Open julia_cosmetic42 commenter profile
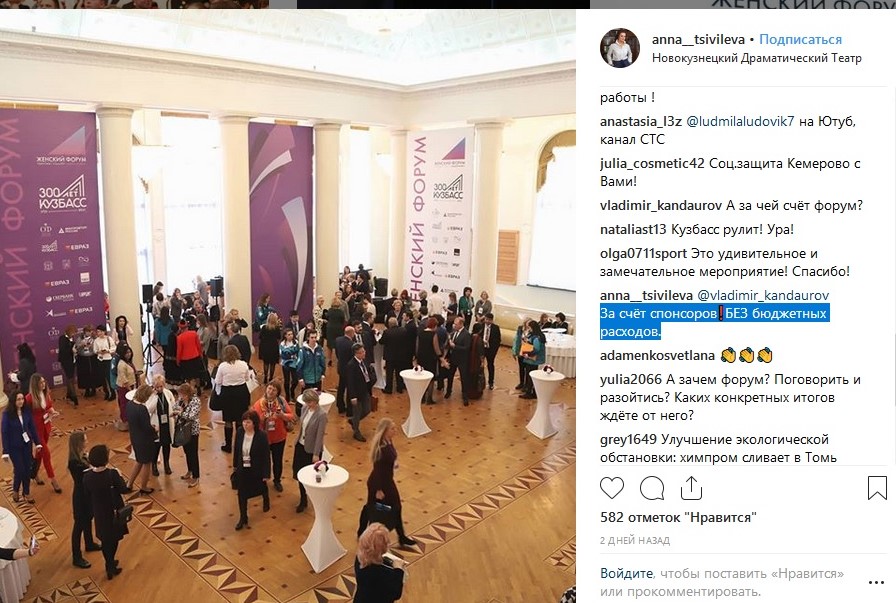Viewport: 896px width, 603px height. (x=652, y=163)
